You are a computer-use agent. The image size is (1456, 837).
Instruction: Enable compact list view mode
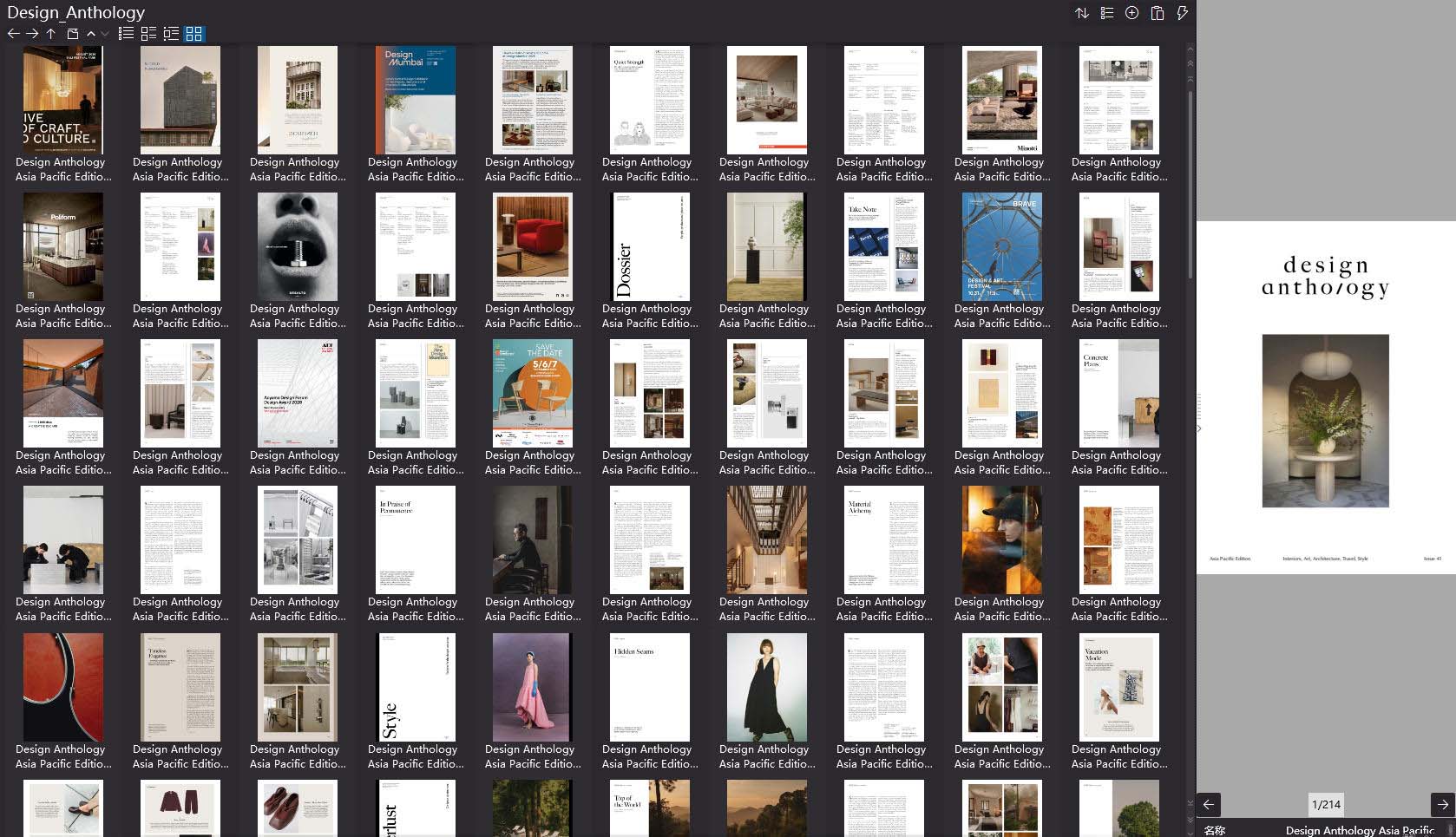click(x=171, y=33)
